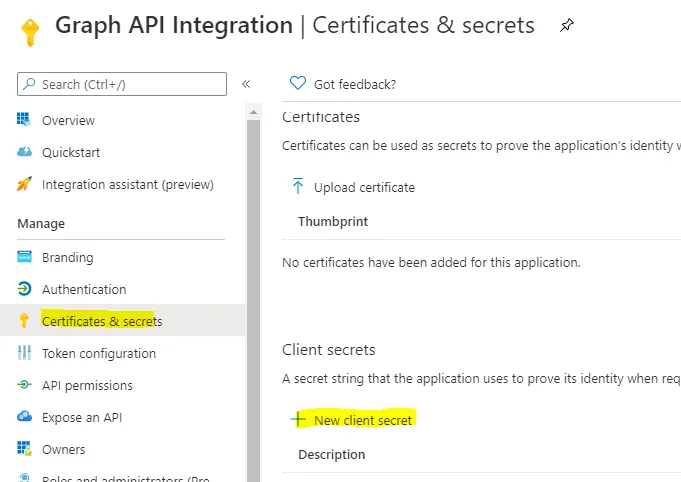681x482 pixels.
Task: Collapse the sidebar with double chevron
Action: 246,84
